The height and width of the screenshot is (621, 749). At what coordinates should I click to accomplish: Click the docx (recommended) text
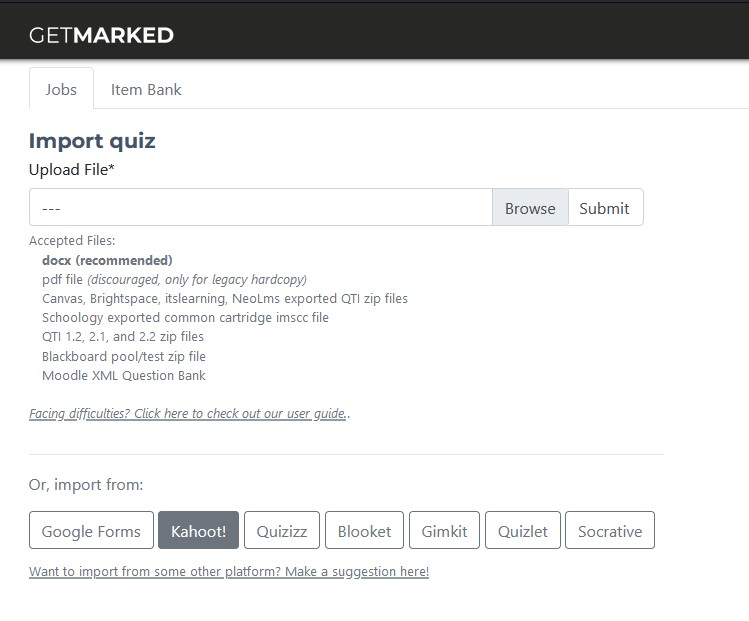(x=107, y=260)
